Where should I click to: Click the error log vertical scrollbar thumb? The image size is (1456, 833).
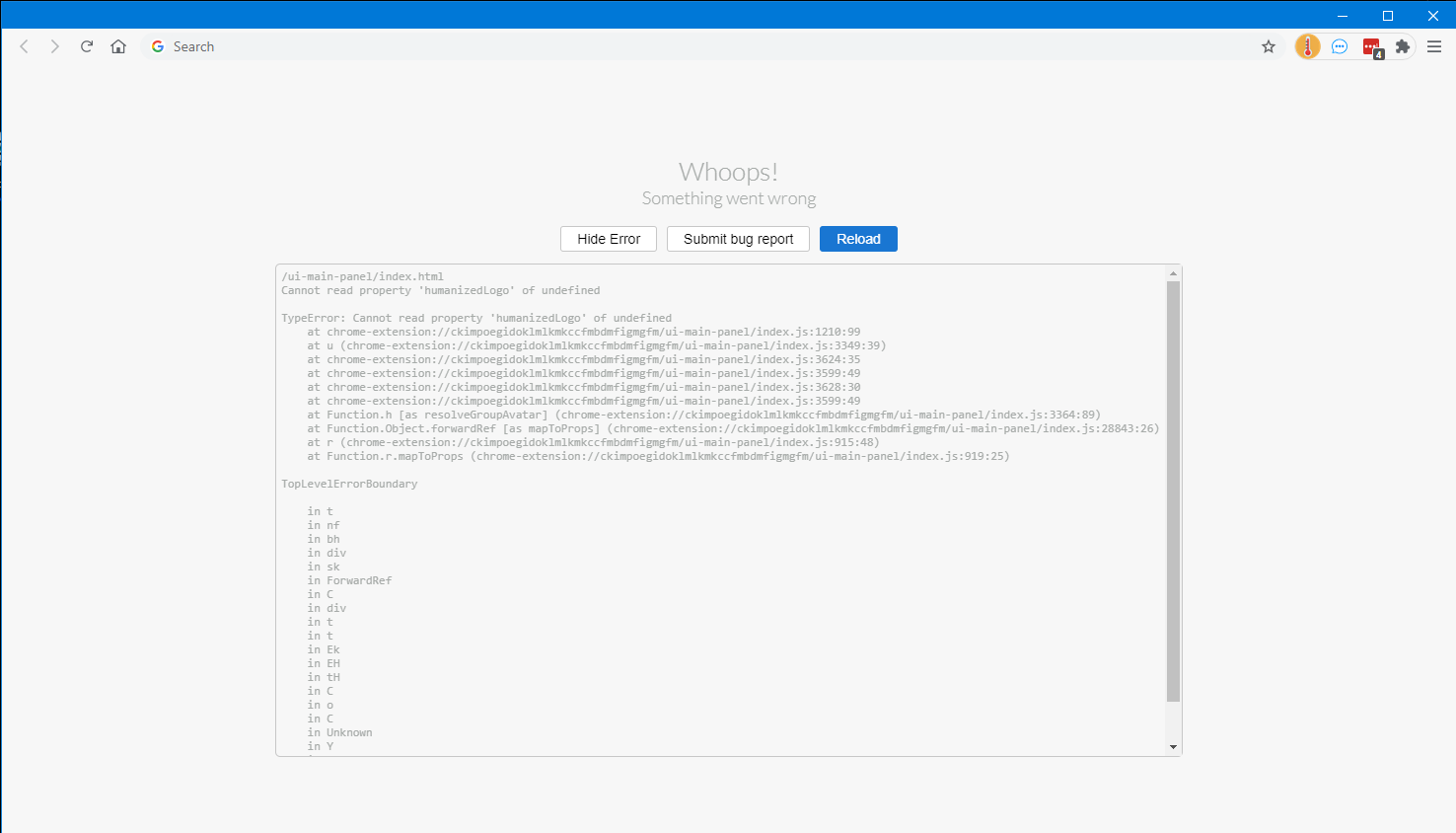[1173, 492]
